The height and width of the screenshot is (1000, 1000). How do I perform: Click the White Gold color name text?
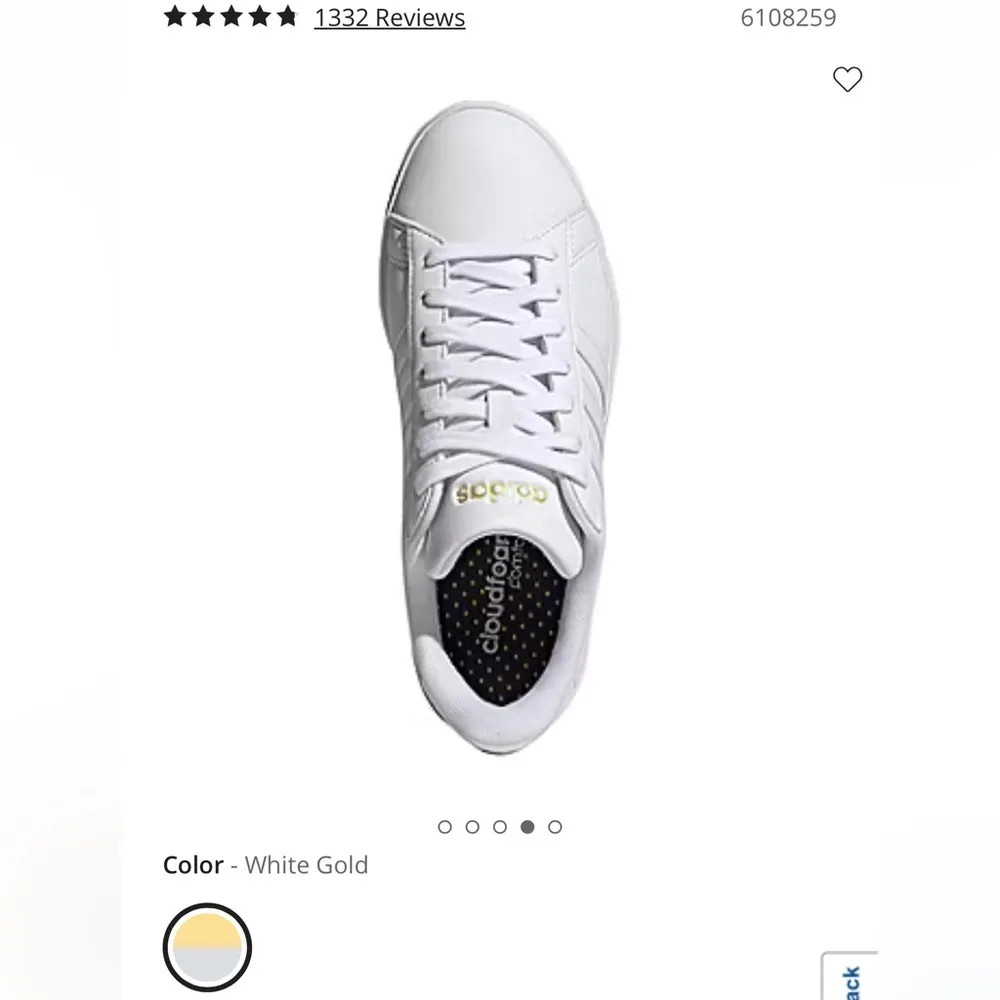click(x=307, y=866)
